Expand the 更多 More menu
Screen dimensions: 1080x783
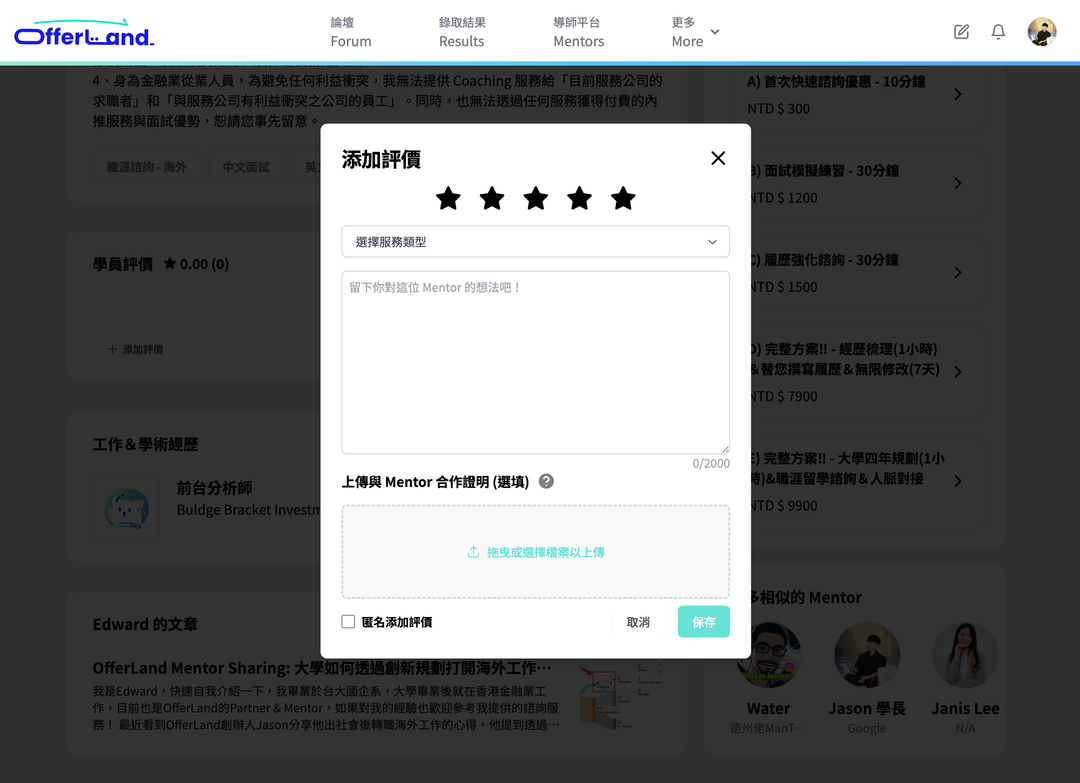(x=696, y=32)
